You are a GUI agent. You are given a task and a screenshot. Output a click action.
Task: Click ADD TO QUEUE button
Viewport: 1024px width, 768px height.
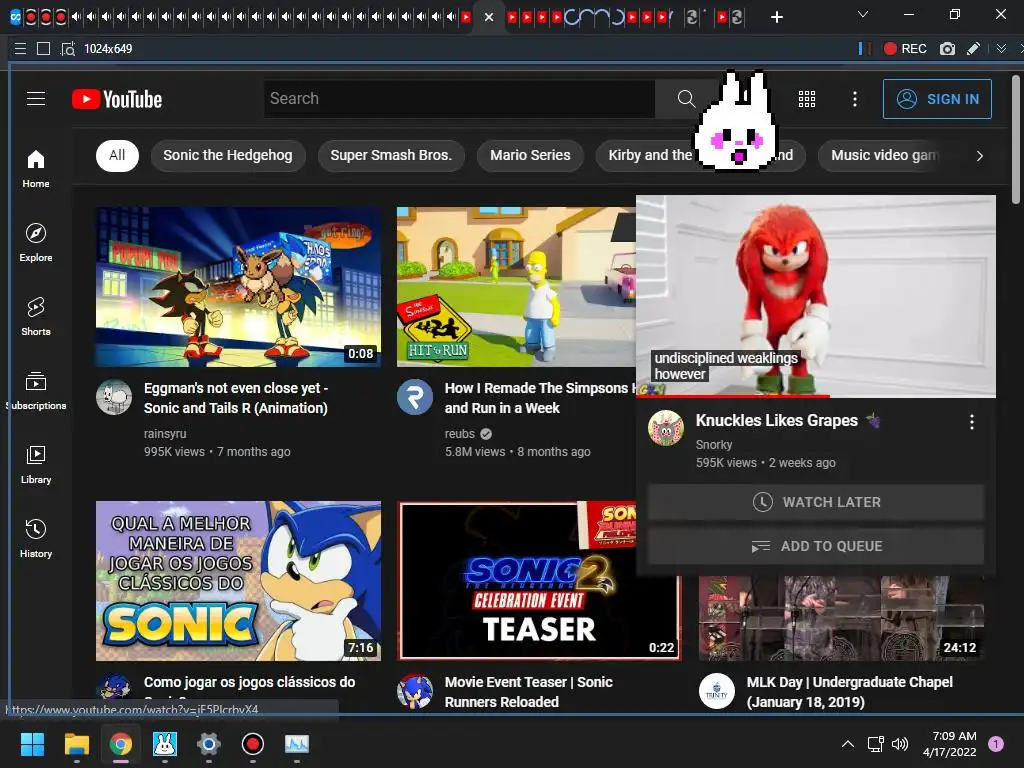click(x=816, y=546)
